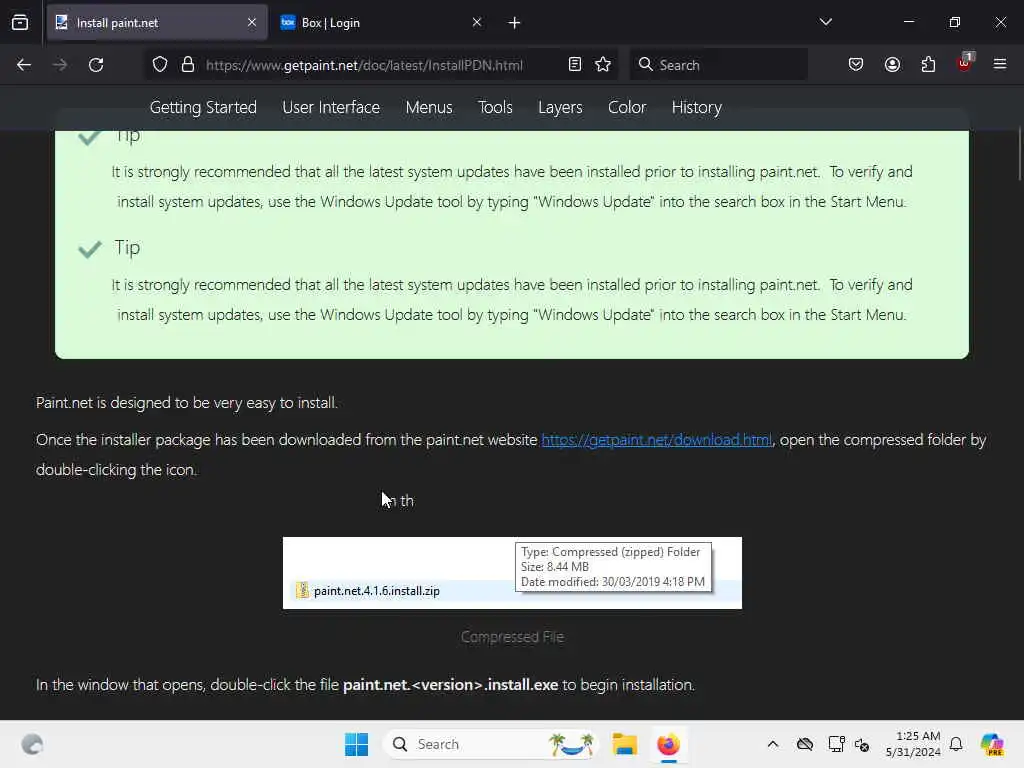Open Extensions puzzle icon
This screenshot has width=1024, height=768.
[928, 65]
